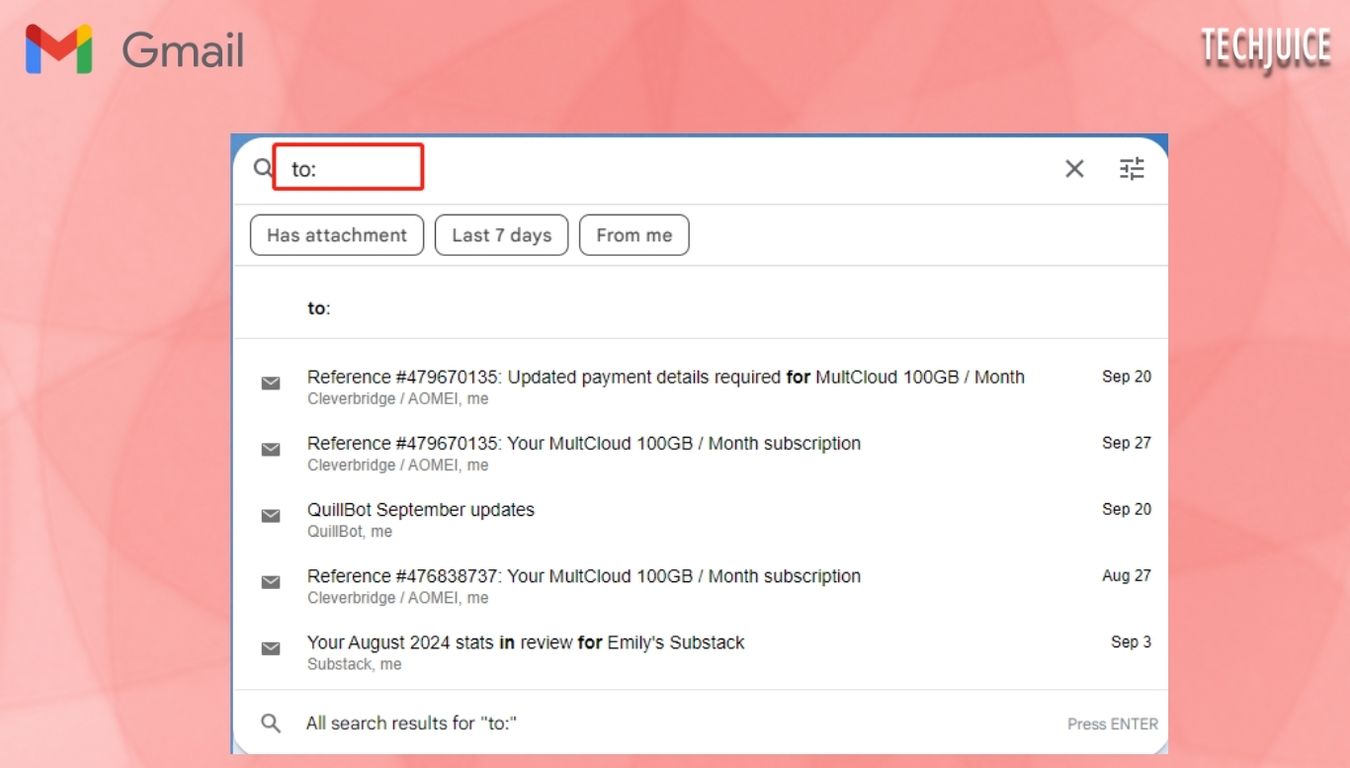The image size is (1350, 768).
Task: Open Your August 2024 stats Substack email
Action: [525, 642]
